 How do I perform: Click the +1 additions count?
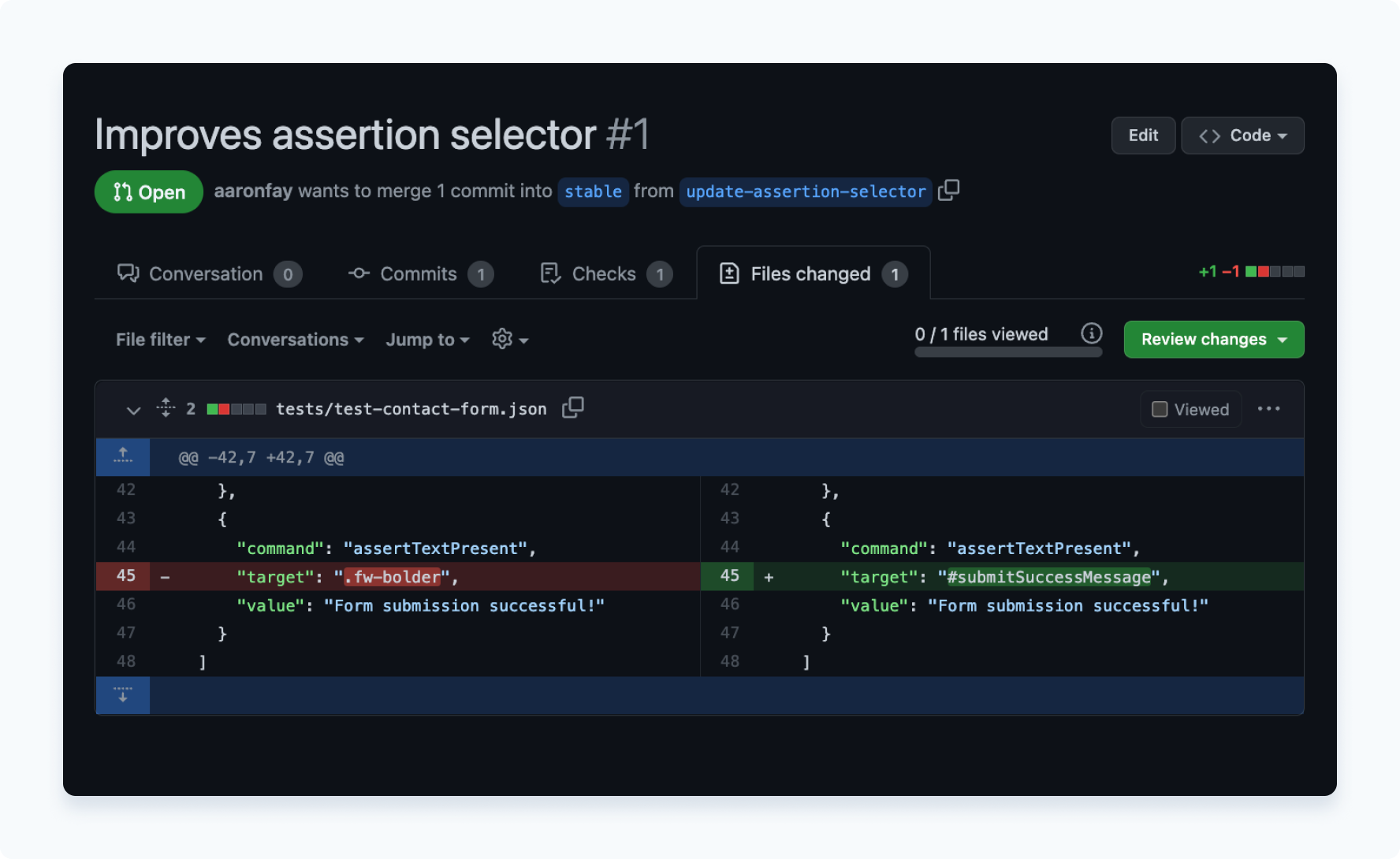[x=1208, y=272]
